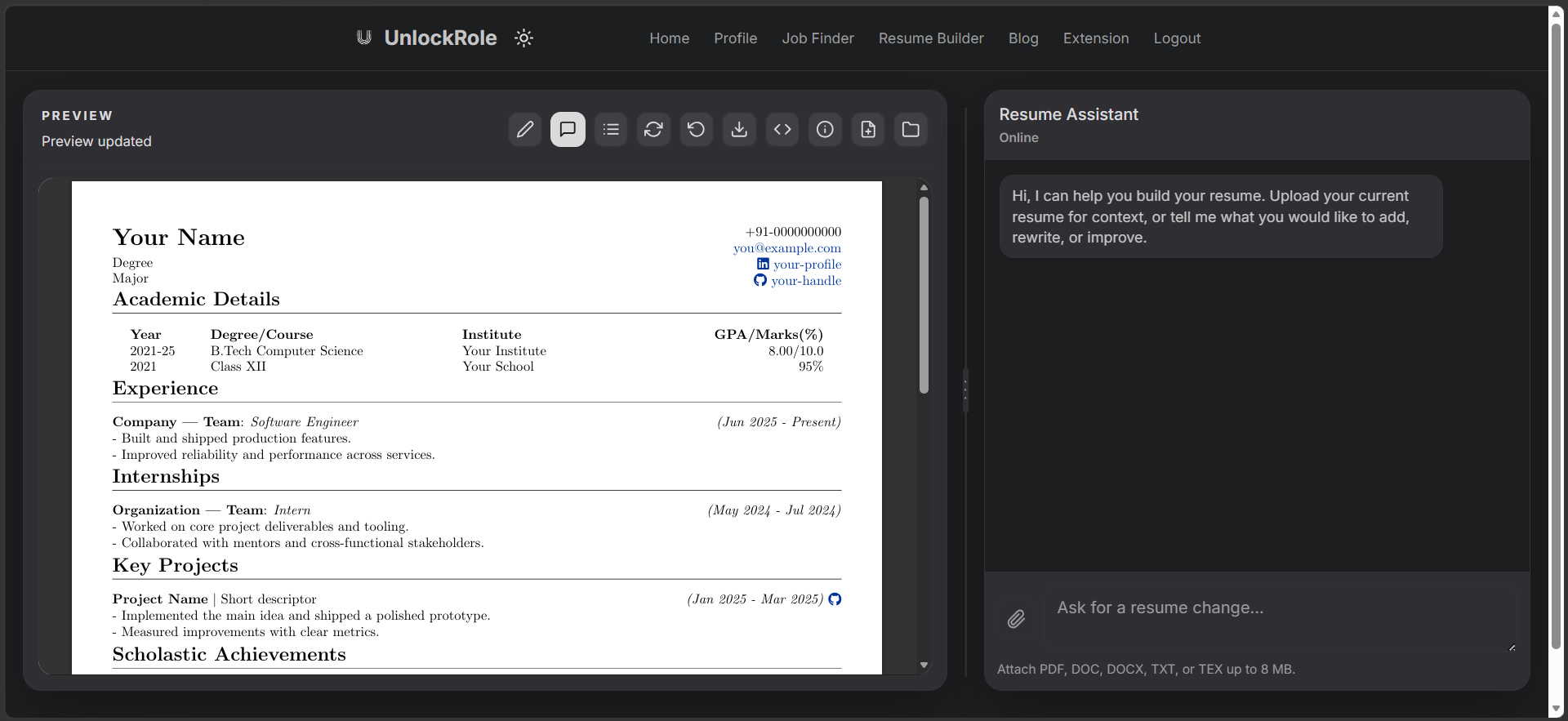Click the Online status under Resume Assistant
Screen dimensions: 1568x721
[1018, 137]
